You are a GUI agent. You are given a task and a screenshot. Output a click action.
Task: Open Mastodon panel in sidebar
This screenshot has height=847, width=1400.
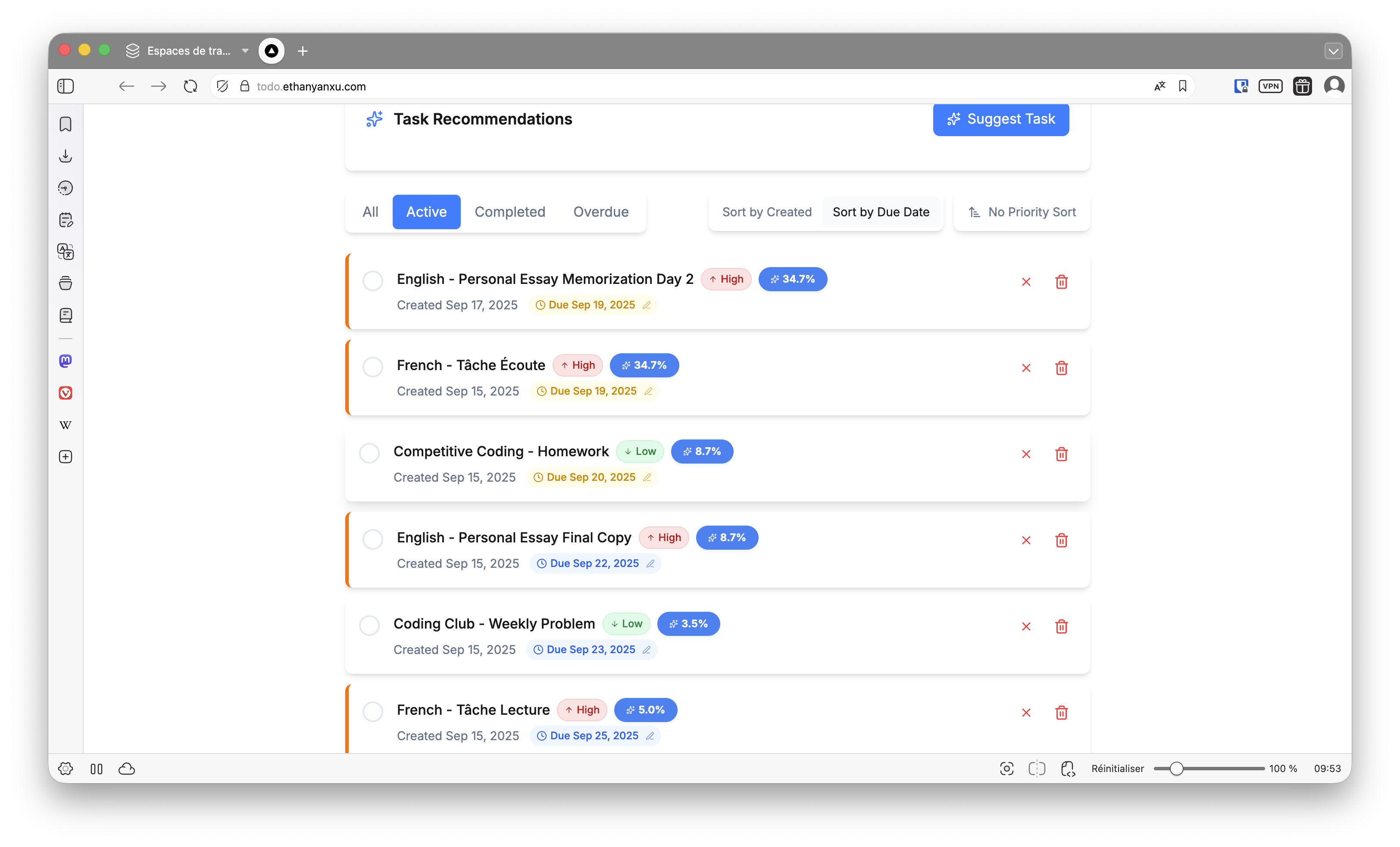point(66,361)
